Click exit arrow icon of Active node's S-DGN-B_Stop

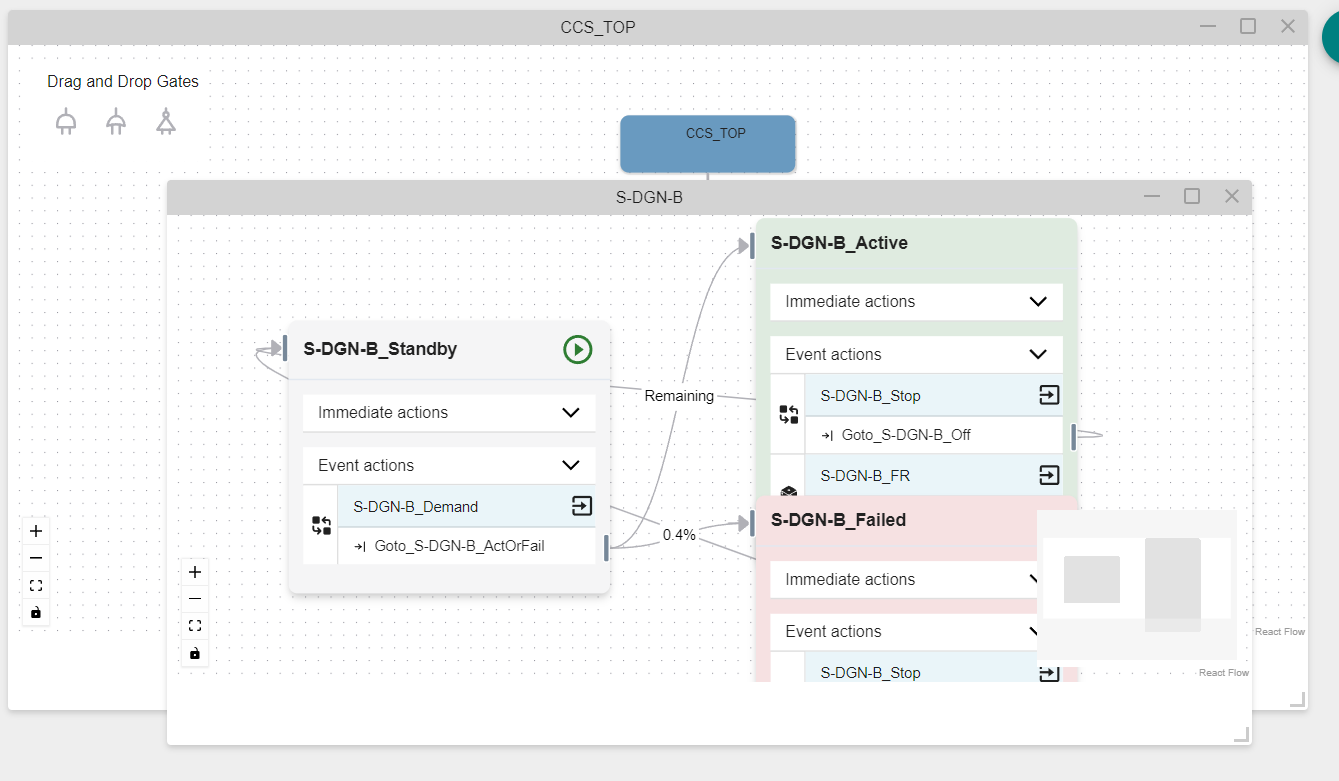[x=1049, y=395]
